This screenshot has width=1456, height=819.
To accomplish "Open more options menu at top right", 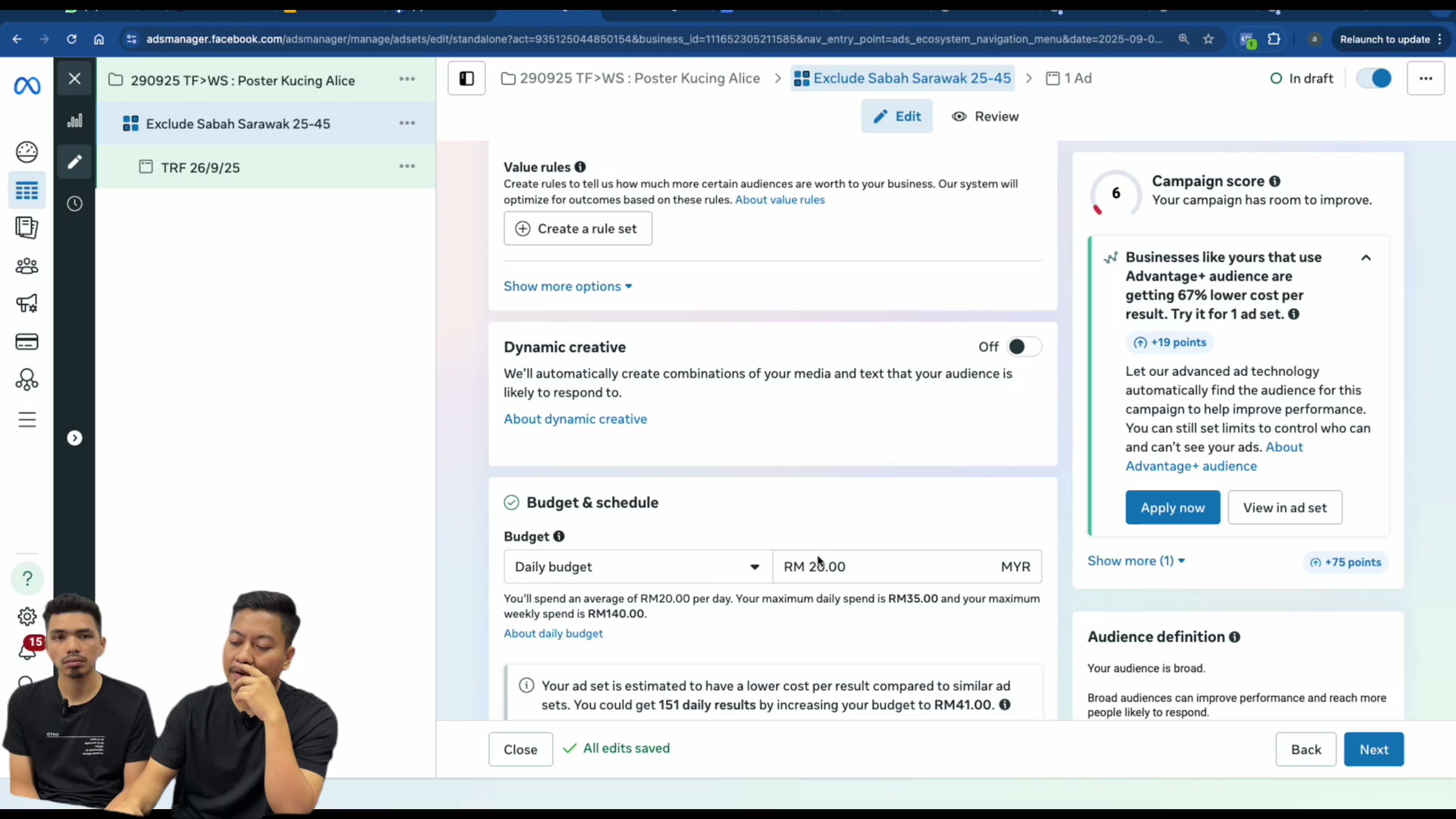I will [1426, 78].
